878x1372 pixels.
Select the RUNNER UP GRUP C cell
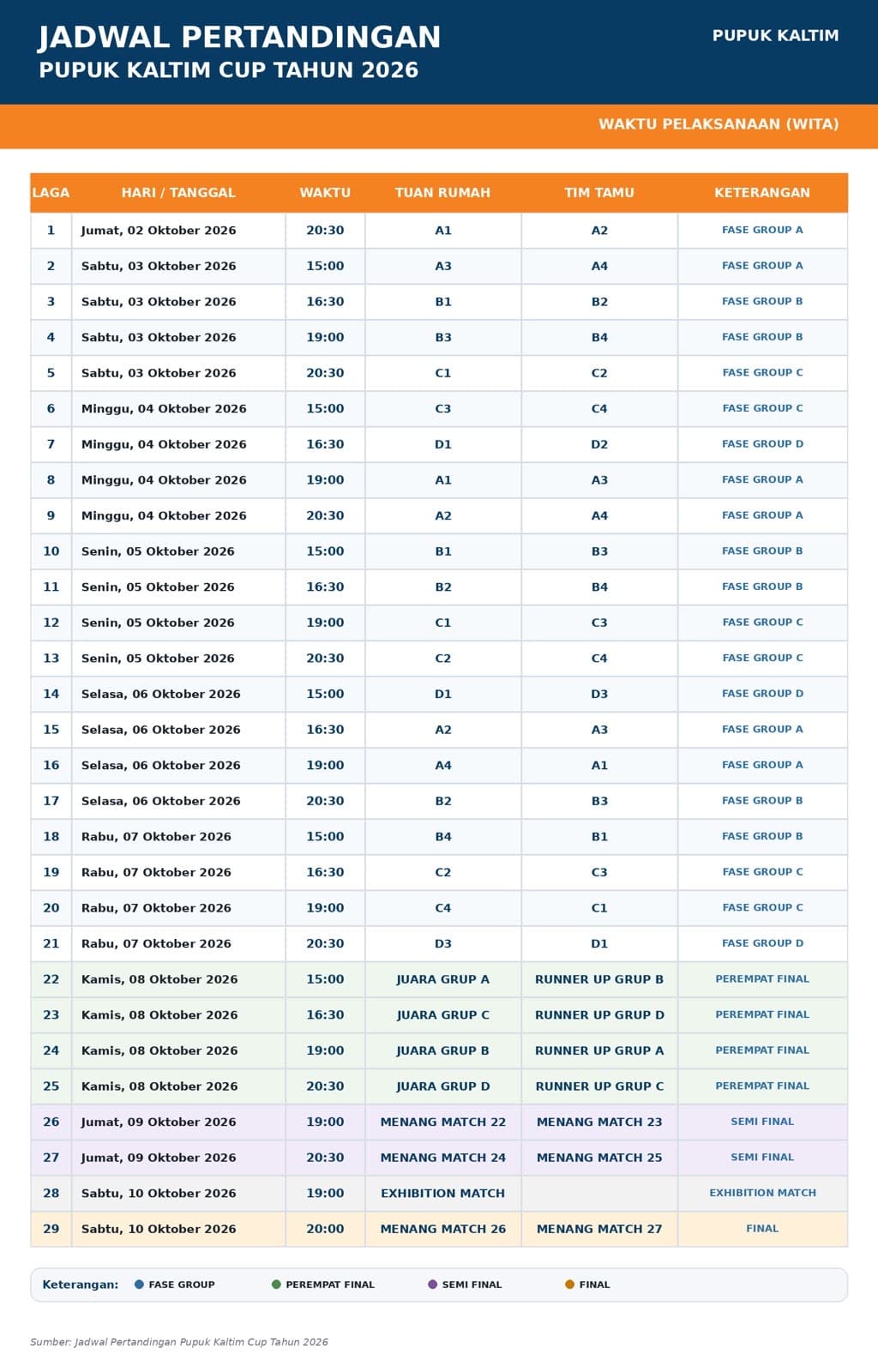coord(599,1086)
